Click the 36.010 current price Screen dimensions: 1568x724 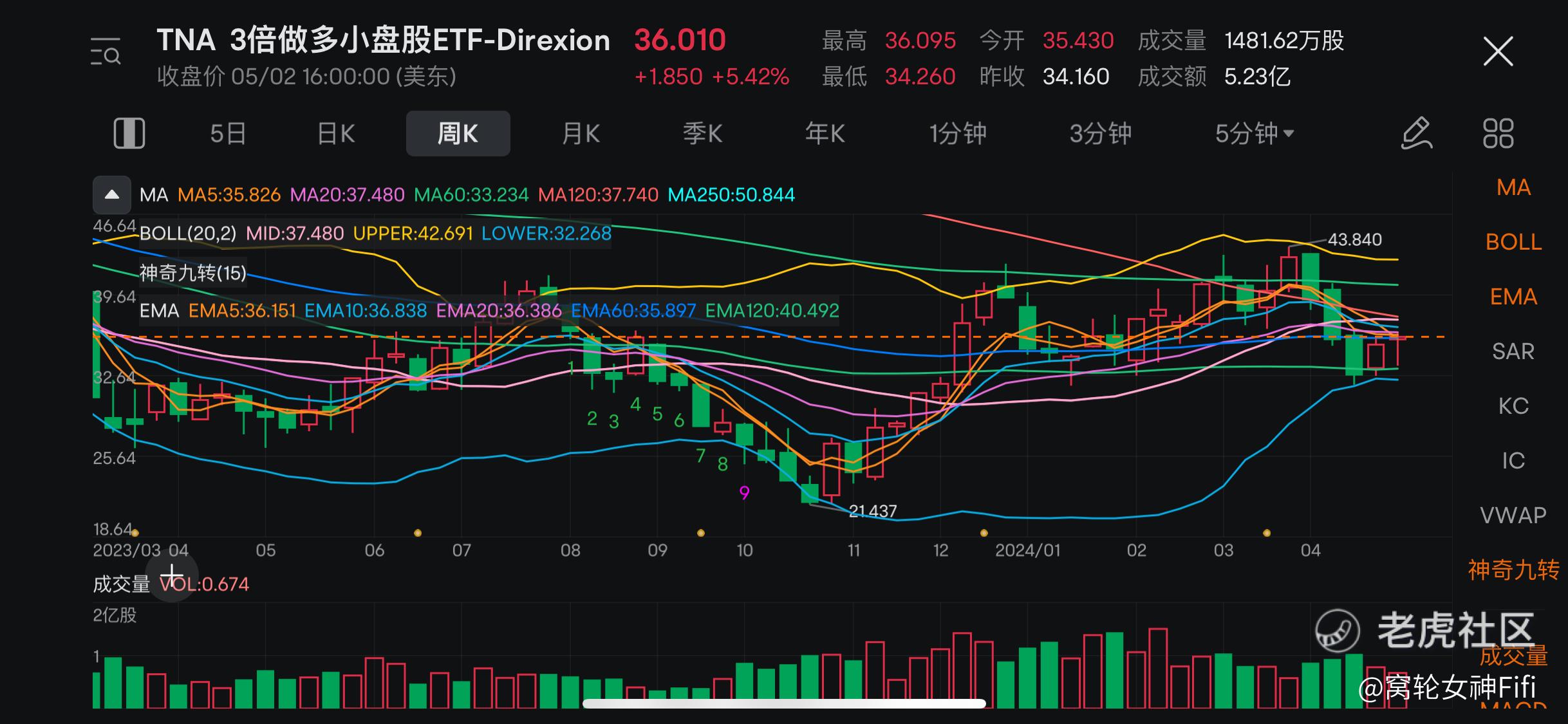(680, 41)
